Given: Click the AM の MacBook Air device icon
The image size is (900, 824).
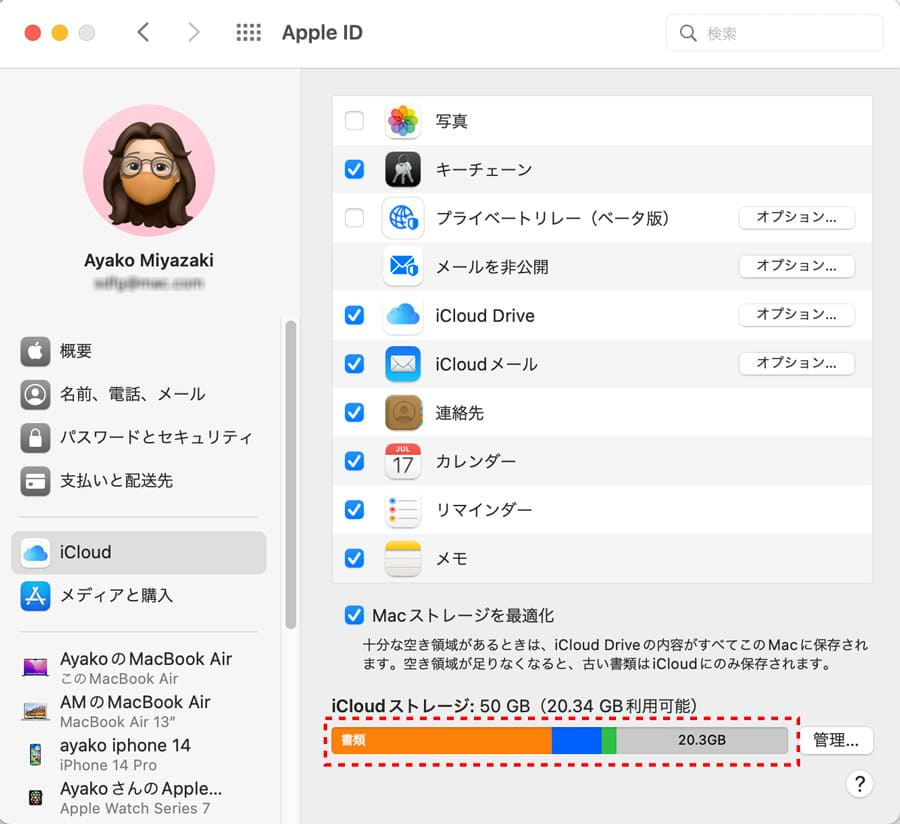Looking at the screenshot, I should coord(36,711).
